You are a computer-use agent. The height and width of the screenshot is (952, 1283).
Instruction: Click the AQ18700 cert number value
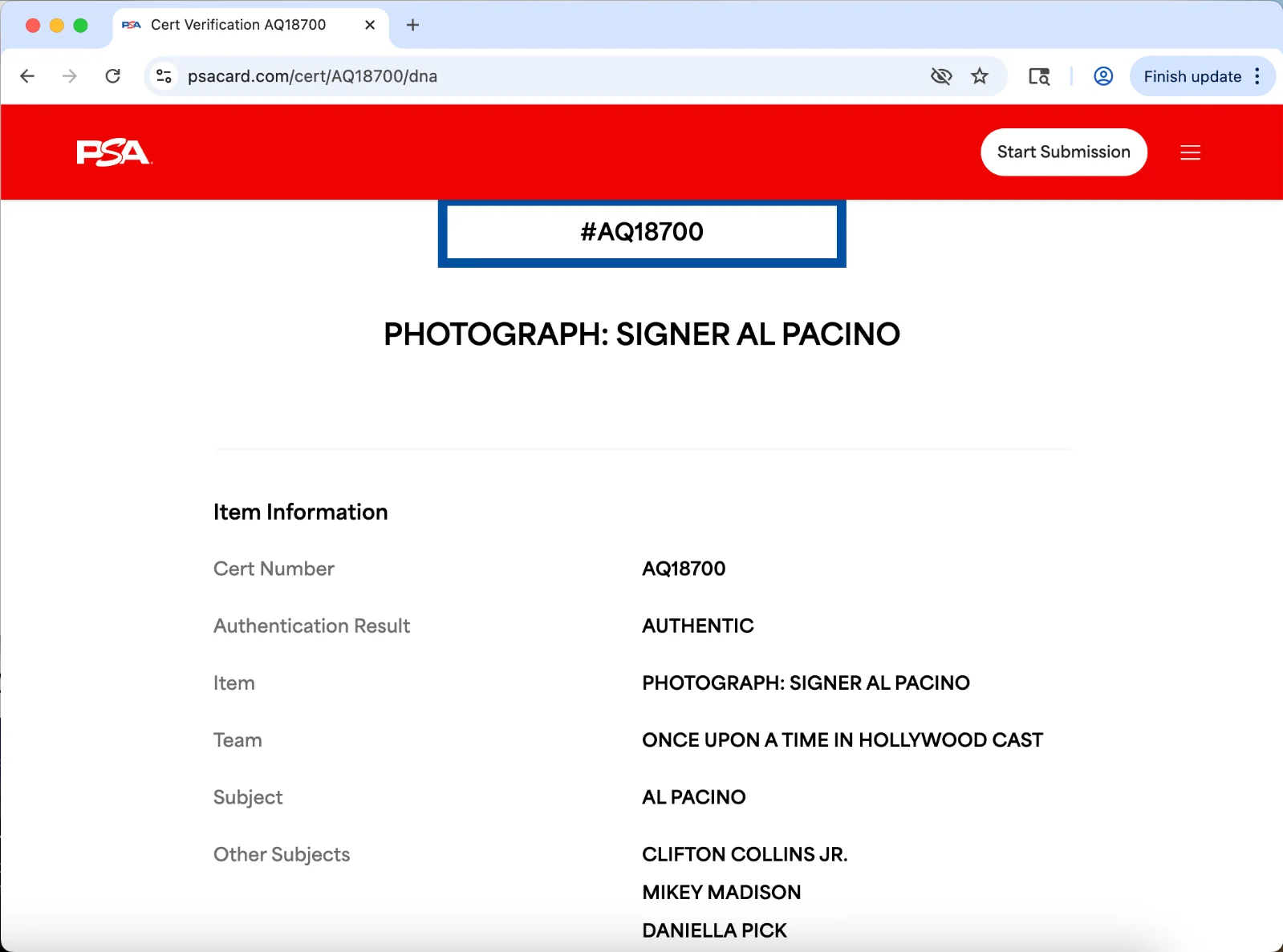[684, 569]
